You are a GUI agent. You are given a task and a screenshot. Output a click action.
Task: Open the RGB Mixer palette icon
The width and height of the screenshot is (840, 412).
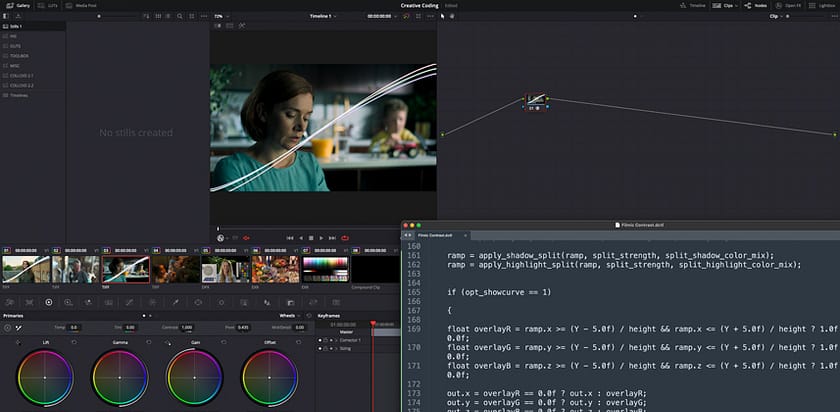click(88, 302)
